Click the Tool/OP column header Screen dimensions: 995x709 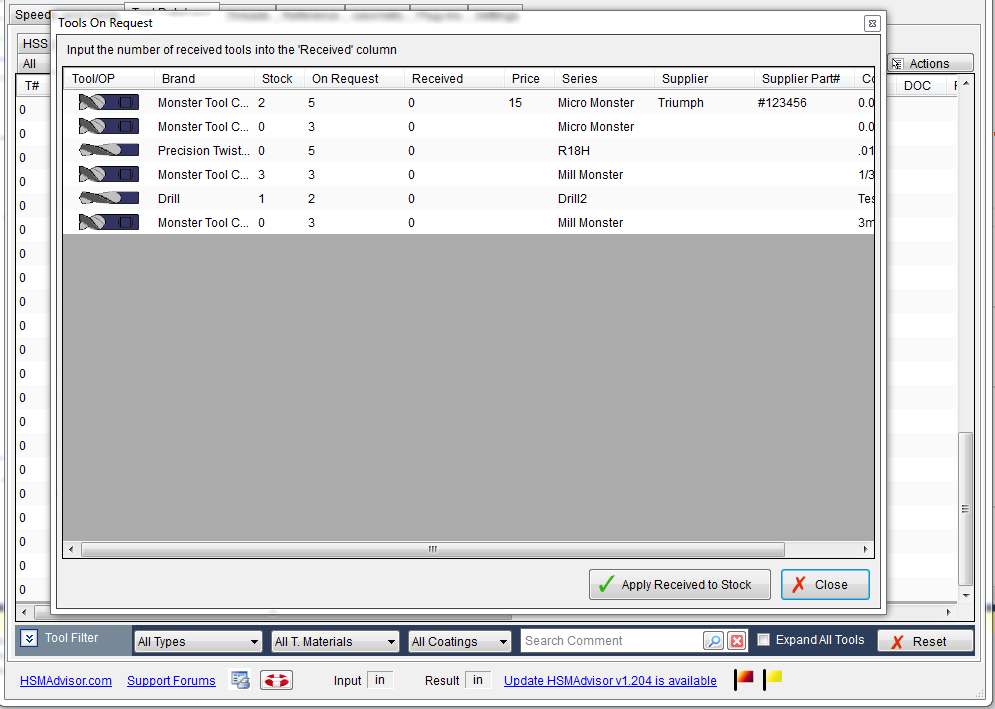point(109,79)
